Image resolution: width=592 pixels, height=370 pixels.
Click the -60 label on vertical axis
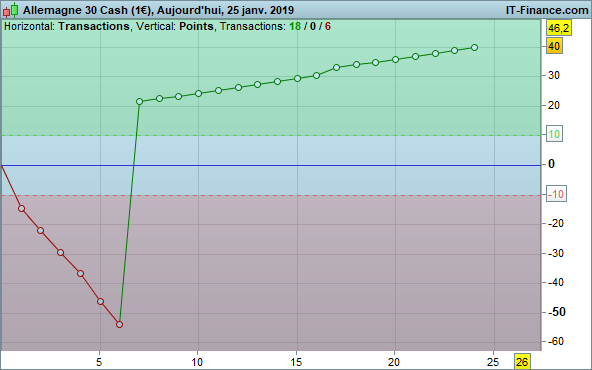pos(555,341)
